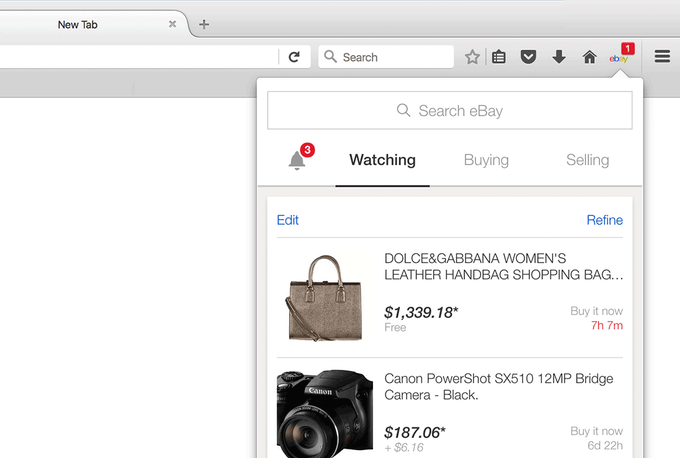
Task: Open Canon PowerShot SX510 listing title
Action: [499, 387]
